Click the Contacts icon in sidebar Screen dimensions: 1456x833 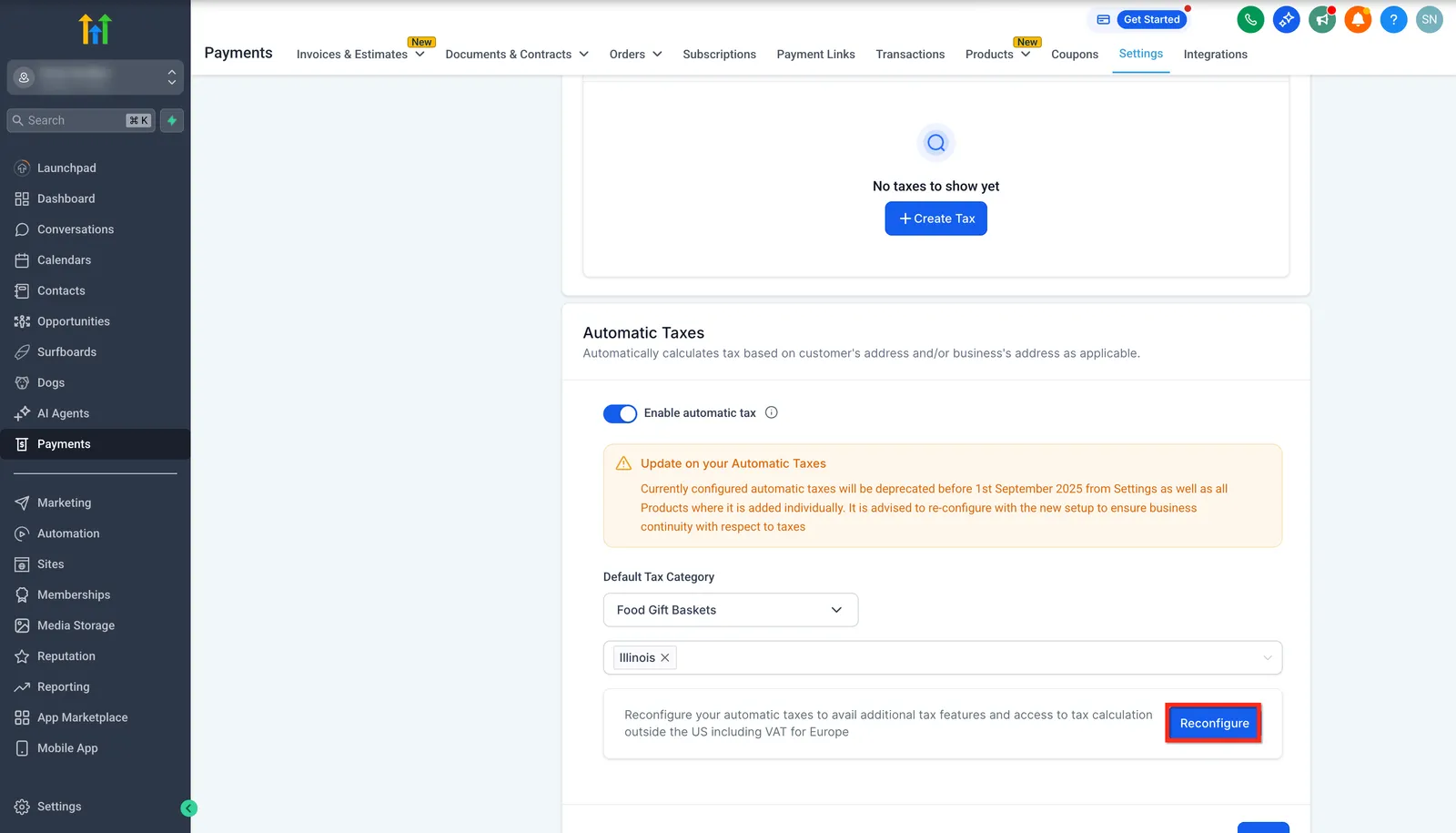pos(22,290)
